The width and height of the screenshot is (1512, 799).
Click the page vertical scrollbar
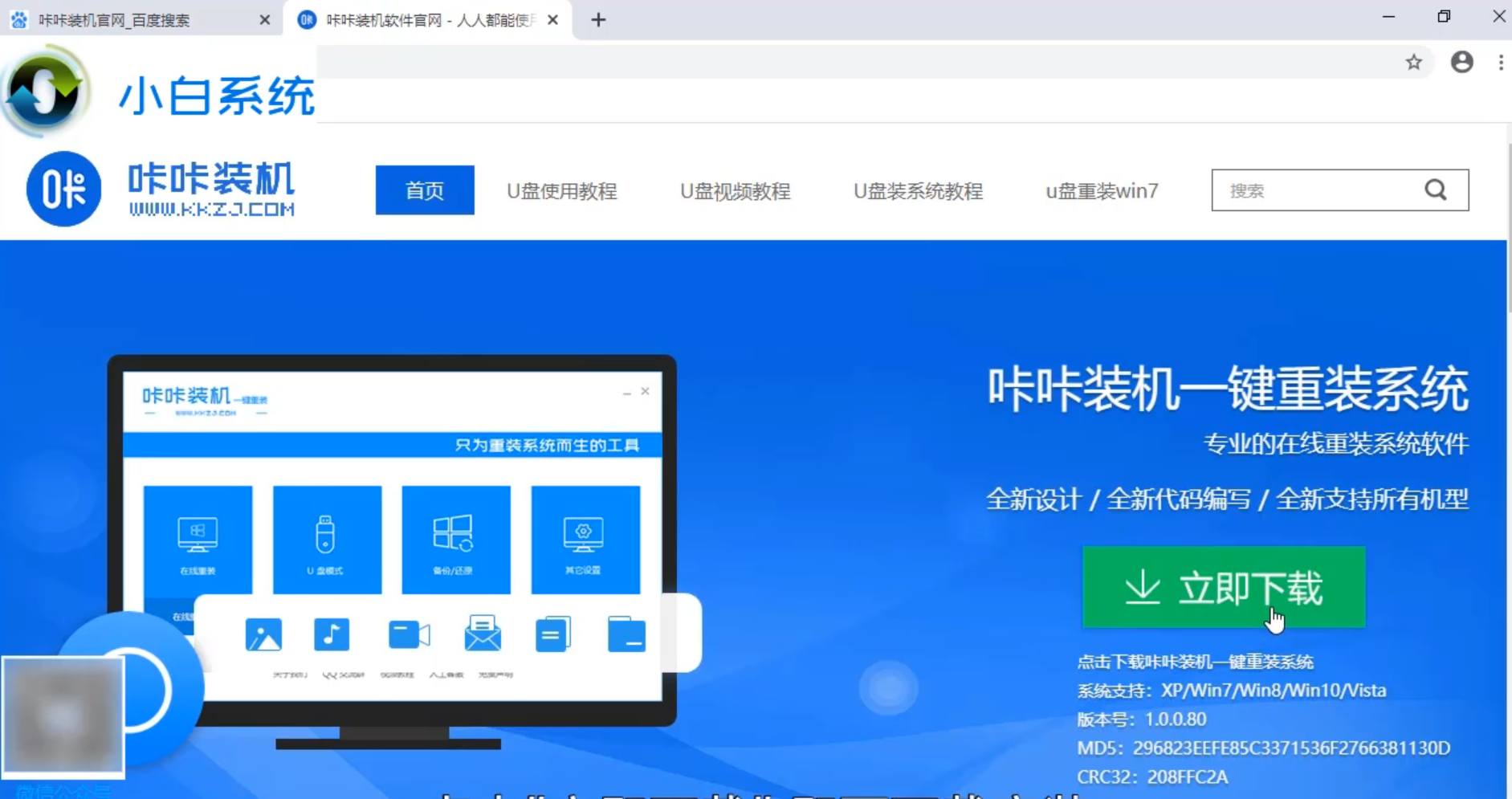(x=1509, y=229)
